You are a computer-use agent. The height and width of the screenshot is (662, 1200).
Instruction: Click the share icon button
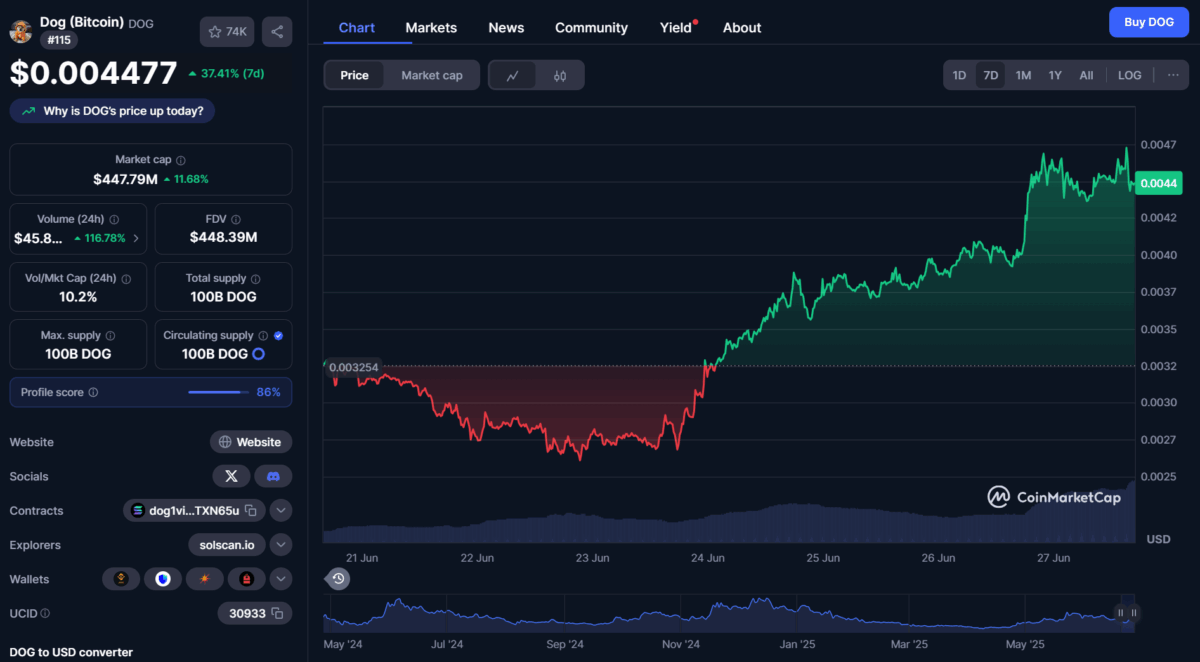point(277,32)
